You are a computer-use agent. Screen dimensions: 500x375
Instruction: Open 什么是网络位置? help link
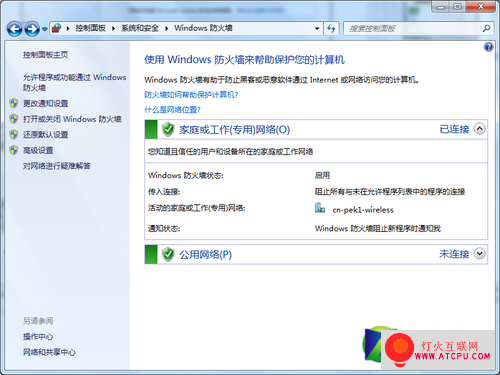(172, 110)
